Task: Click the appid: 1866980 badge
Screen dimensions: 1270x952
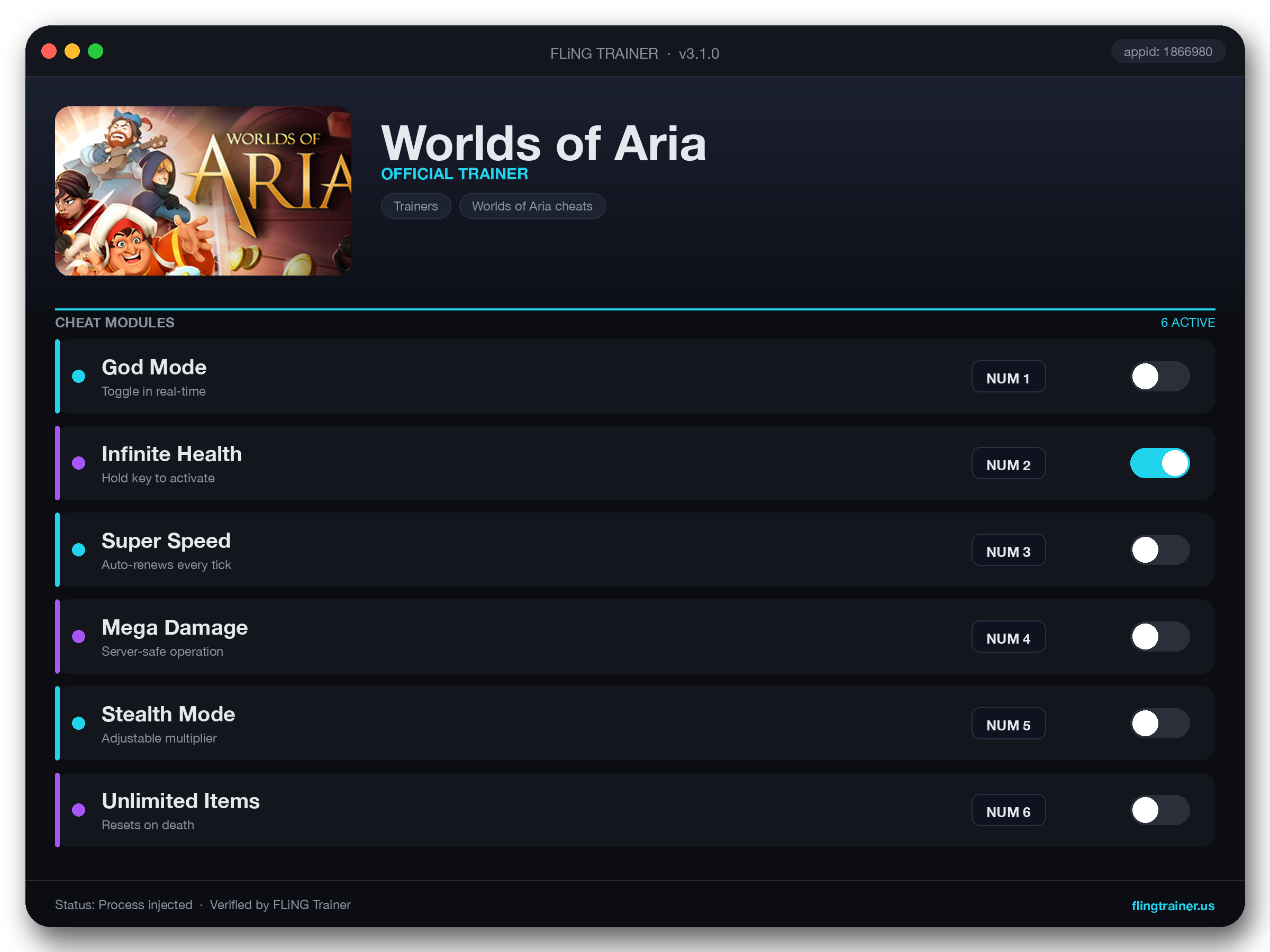Action: pos(1168,52)
